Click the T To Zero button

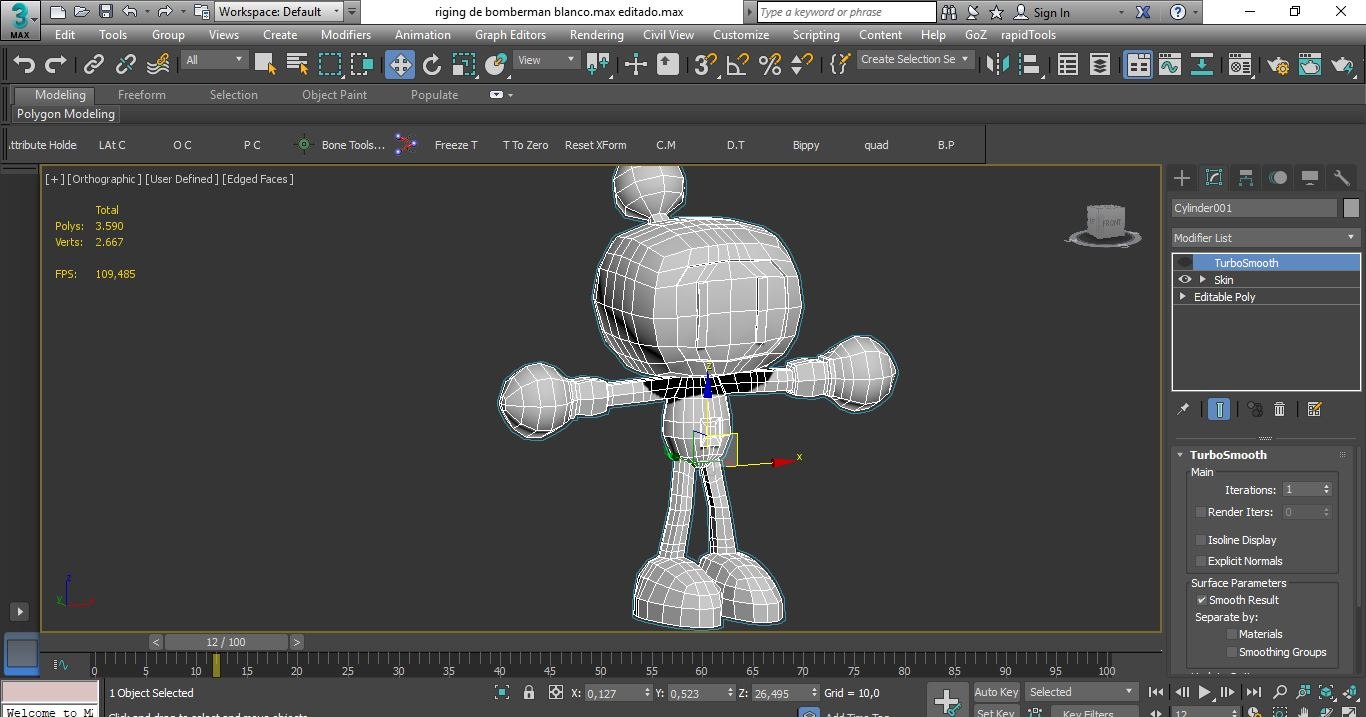tap(526, 145)
